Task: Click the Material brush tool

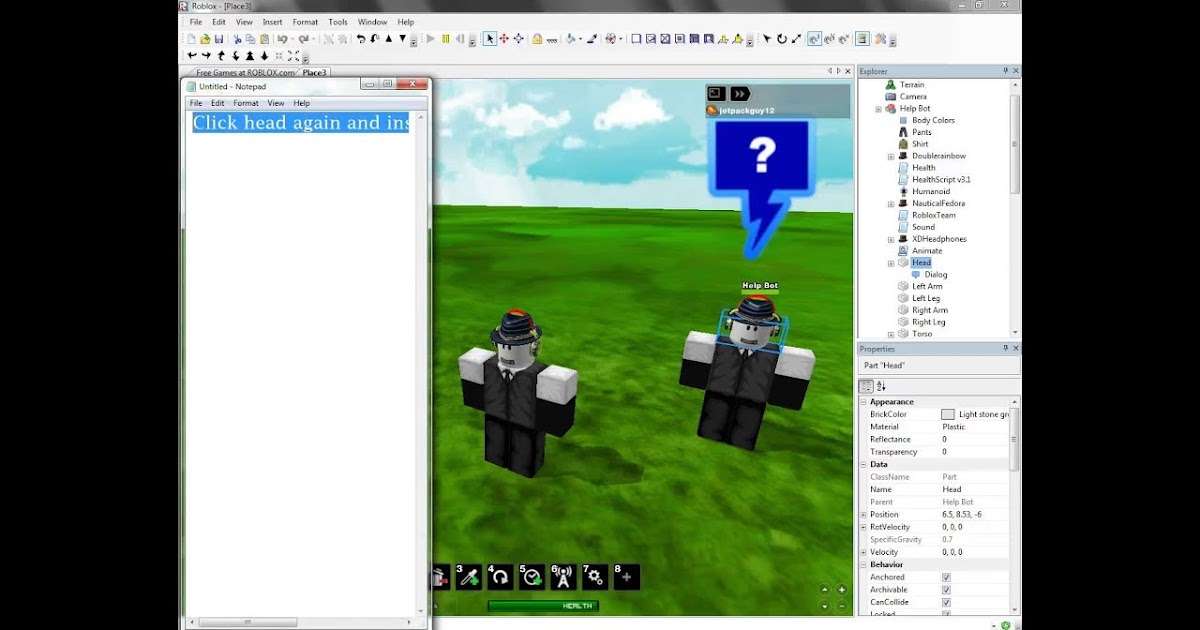Action: coord(591,39)
